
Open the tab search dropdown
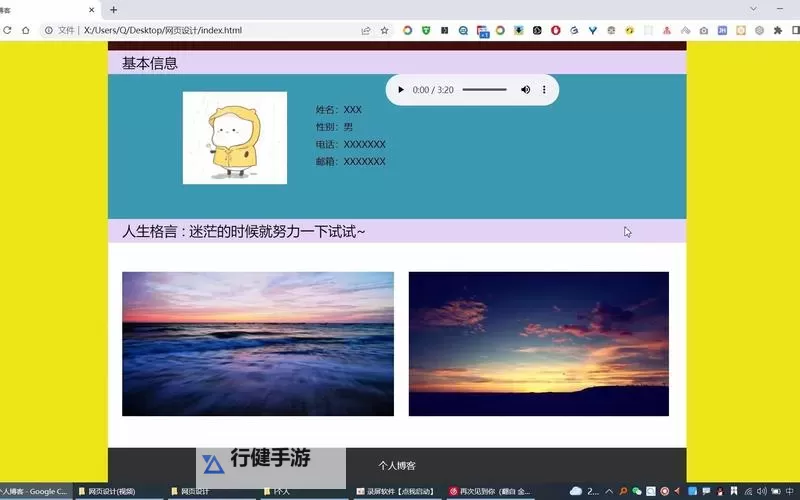point(753,9)
